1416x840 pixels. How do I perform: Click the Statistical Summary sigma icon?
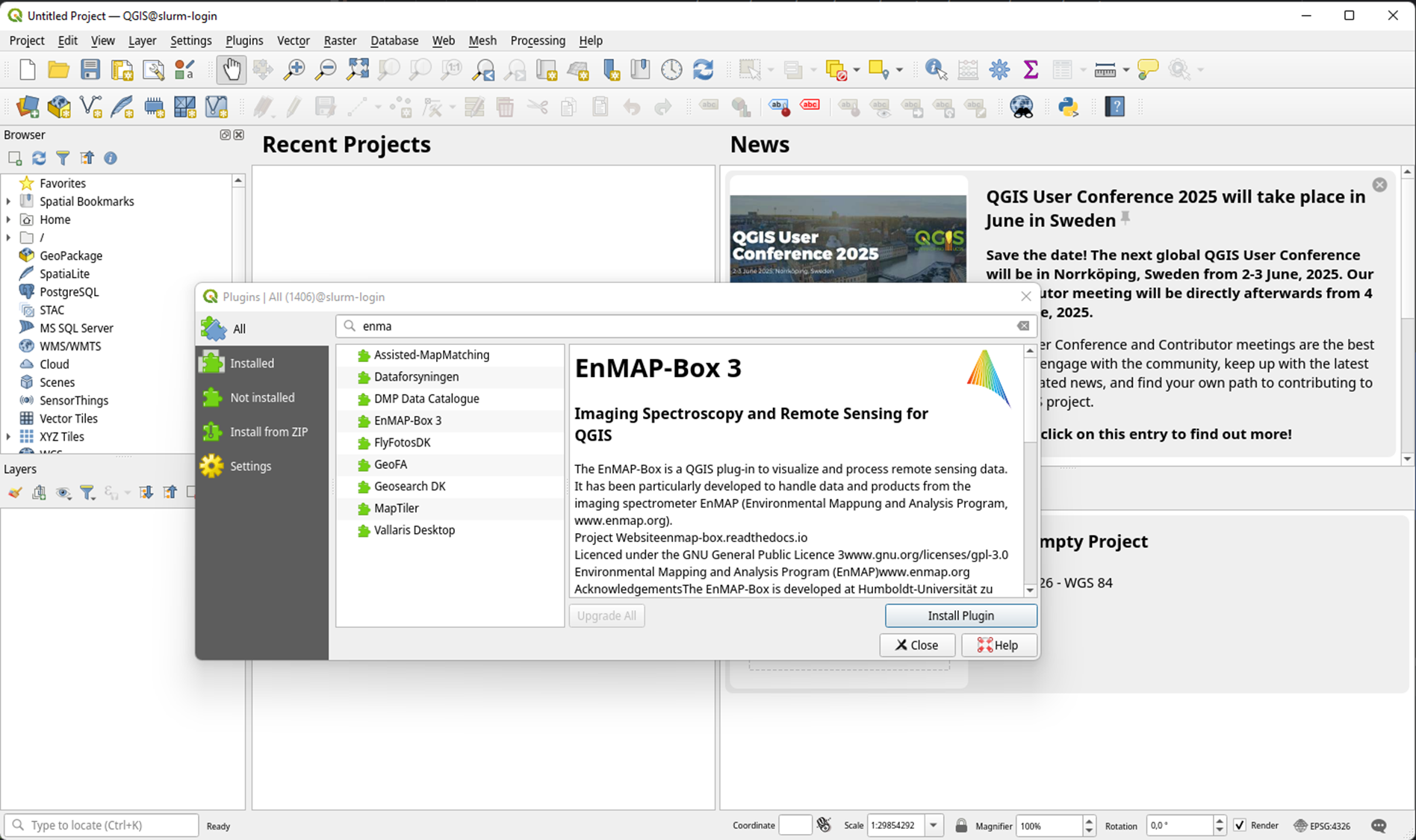click(1031, 69)
